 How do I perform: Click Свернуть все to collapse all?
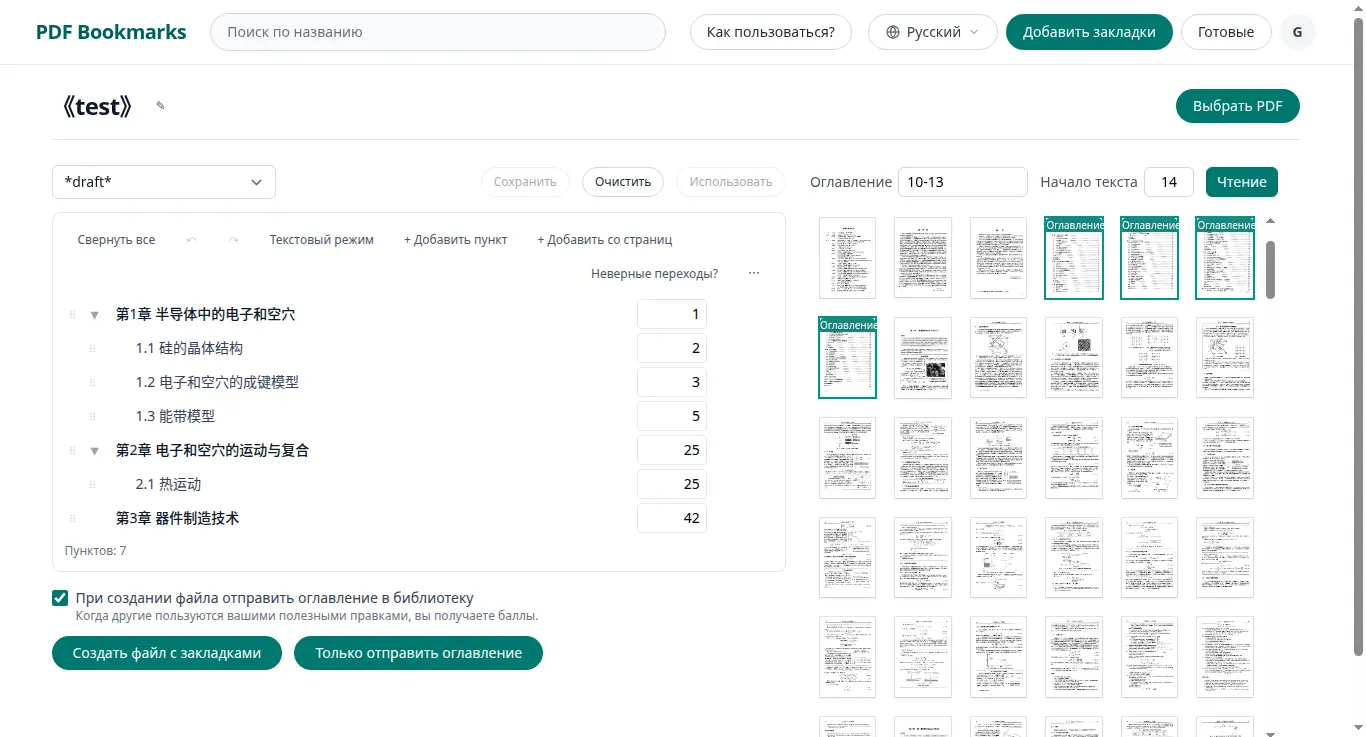point(116,240)
